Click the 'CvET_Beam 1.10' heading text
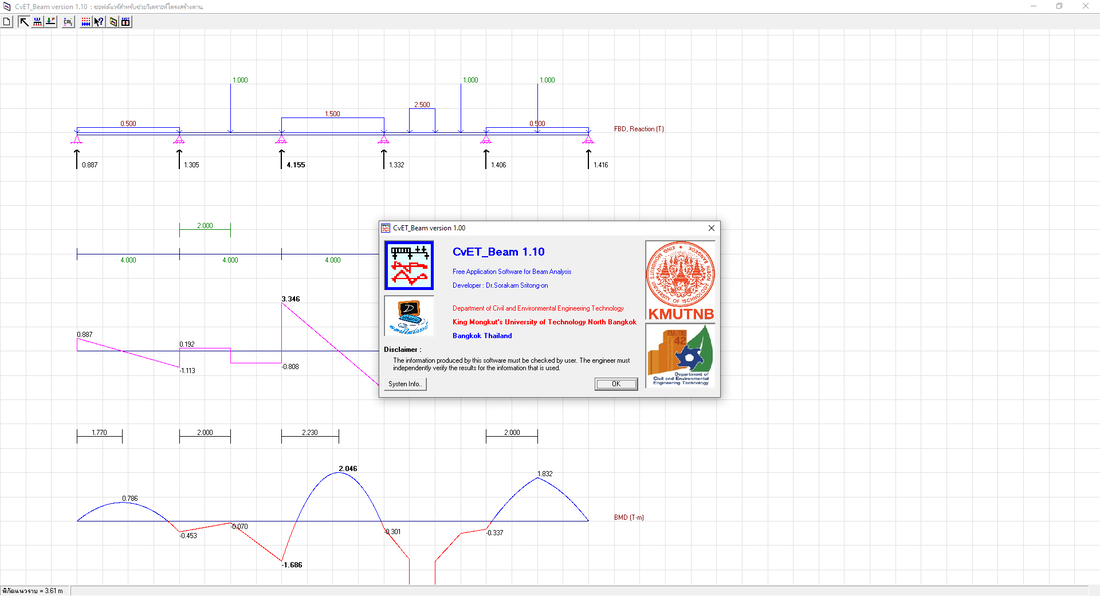Image resolution: width=1100 pixels, height=596 pixels. (x=498, y=252)
